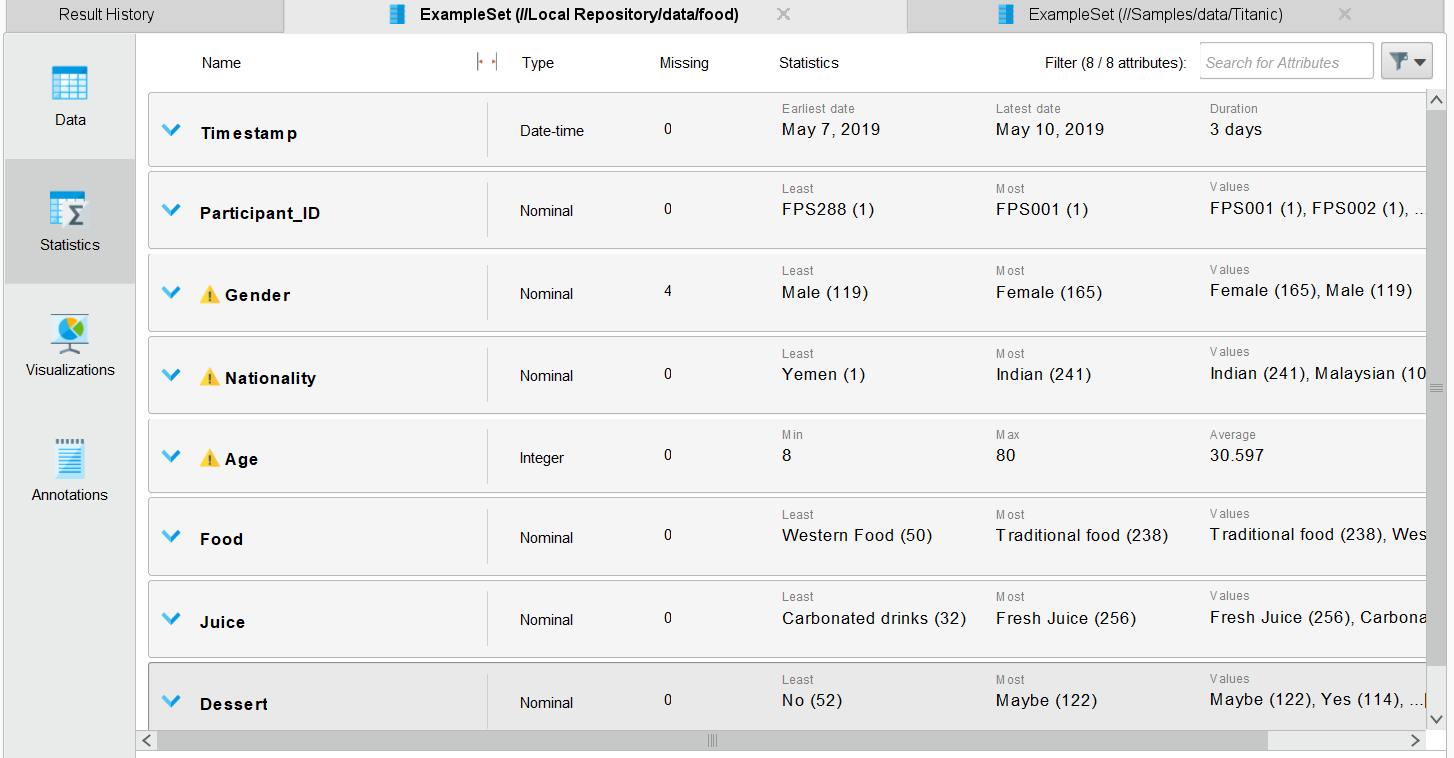
Task: Open the Visualizations view icon
Action: pyautogui.click(x=70, y=334)
